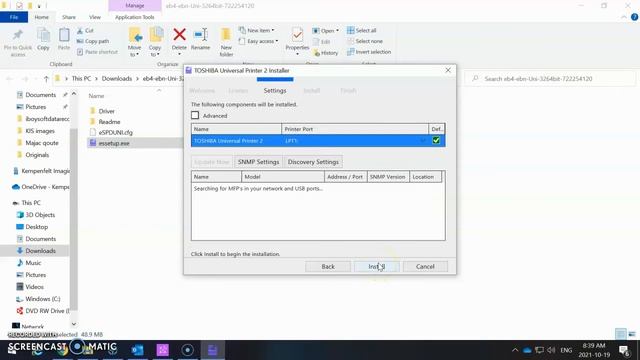Choose Paste shortcut in ribbon

97,52
